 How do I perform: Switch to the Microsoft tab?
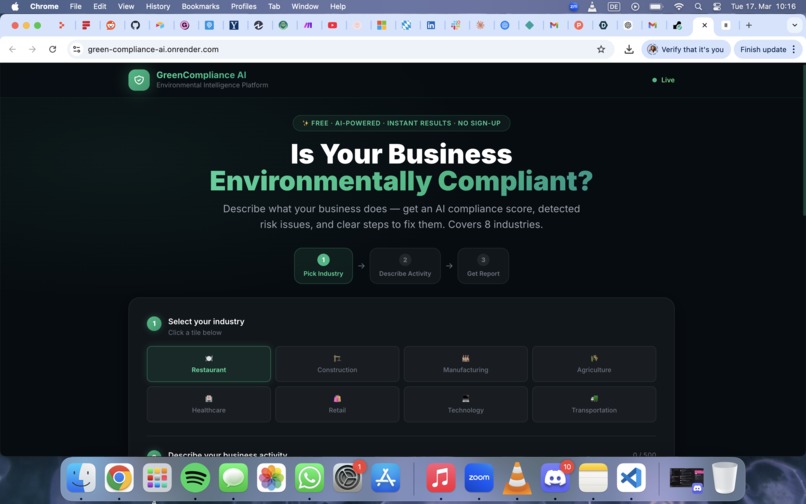[x=381, y=25]
